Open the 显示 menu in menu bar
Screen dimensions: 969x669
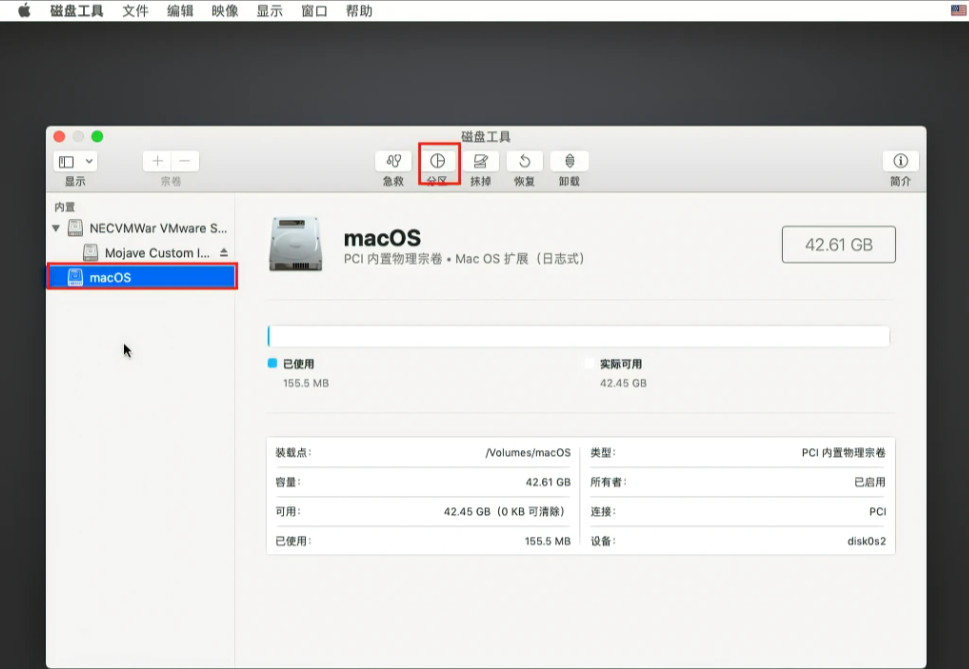tap(269, 11)
